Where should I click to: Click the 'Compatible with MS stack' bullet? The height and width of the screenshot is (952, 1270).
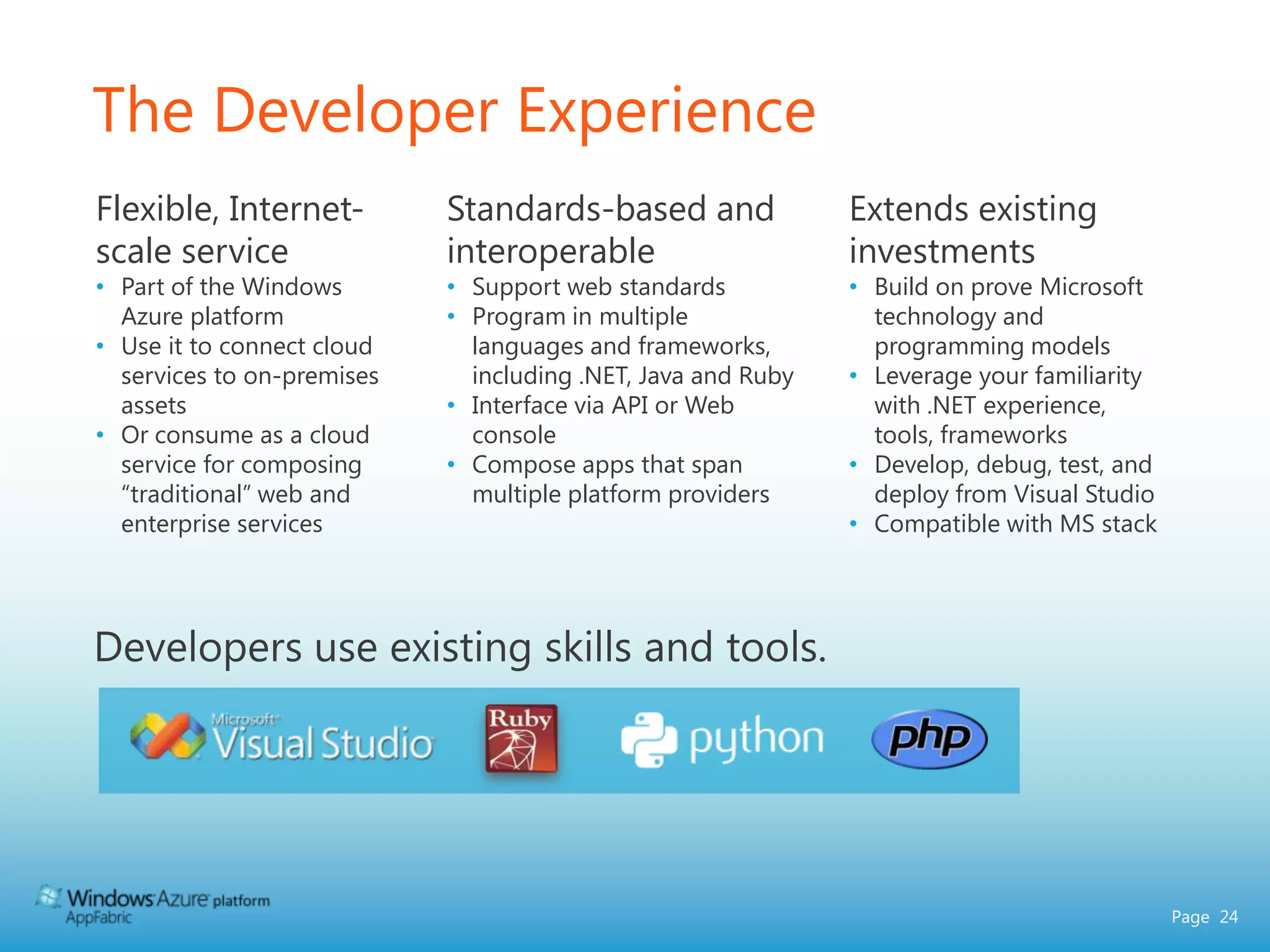point(1015,524)
